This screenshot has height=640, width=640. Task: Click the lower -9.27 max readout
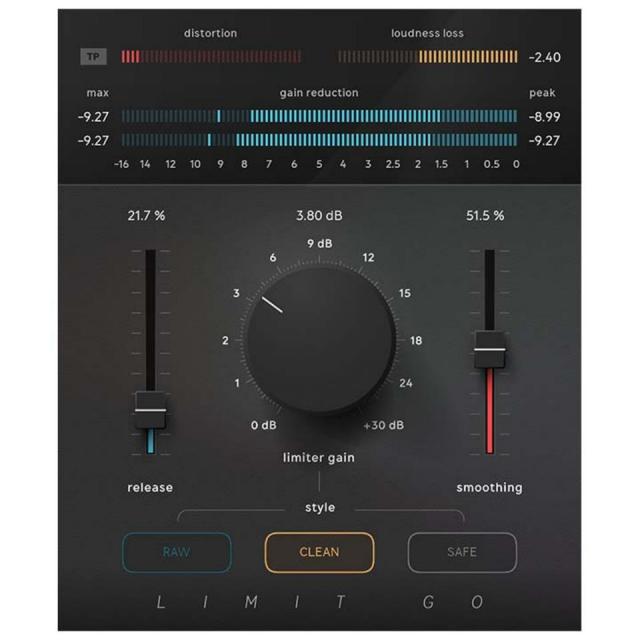click(93, 141)
